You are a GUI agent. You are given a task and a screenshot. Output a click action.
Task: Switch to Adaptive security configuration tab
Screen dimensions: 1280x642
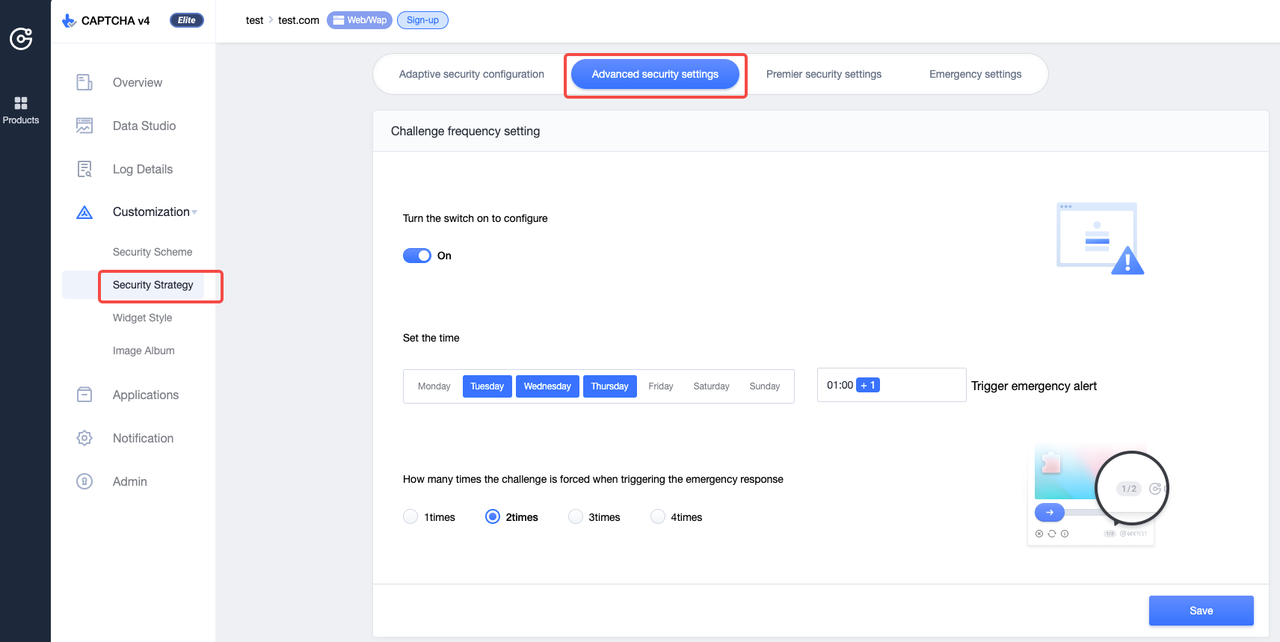click(x=471, y=74)
